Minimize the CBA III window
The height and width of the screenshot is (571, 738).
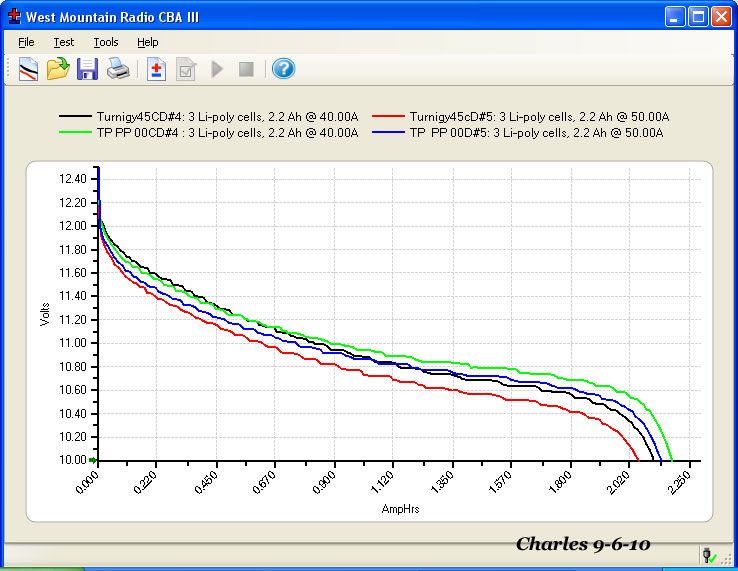675,16
